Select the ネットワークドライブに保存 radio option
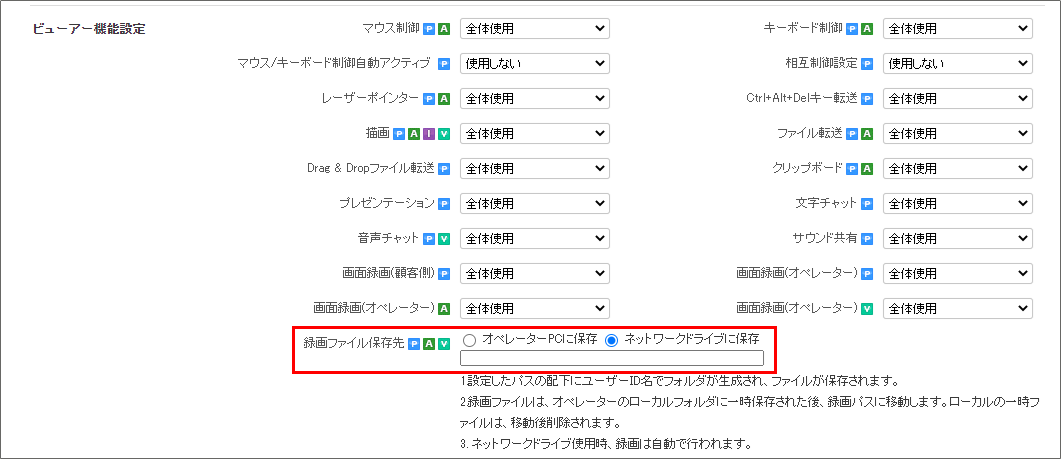This screenshot has height=459, width=1061. tap(612, 340)
